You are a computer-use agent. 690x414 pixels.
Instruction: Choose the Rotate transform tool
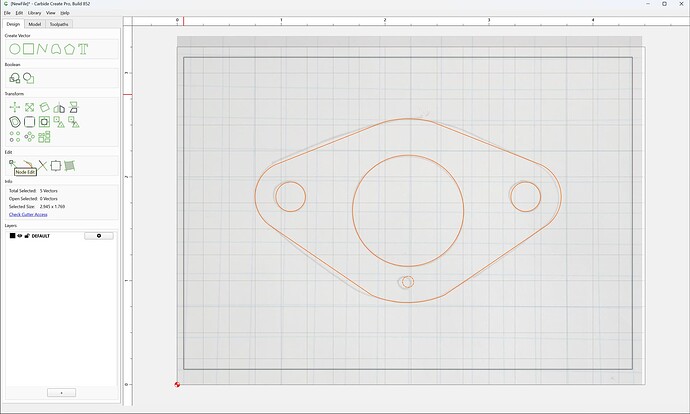[44, 107]
